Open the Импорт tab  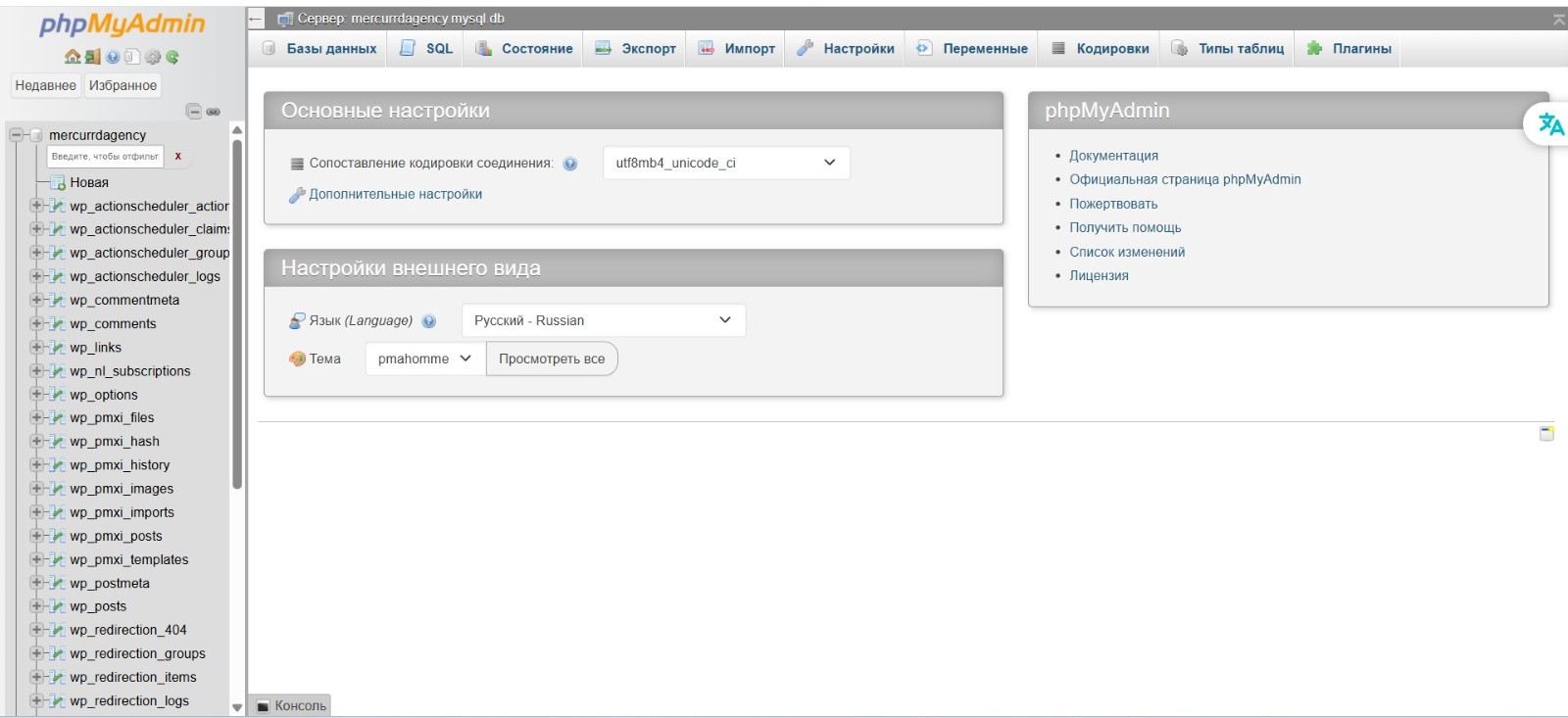(x=736, y=48)
